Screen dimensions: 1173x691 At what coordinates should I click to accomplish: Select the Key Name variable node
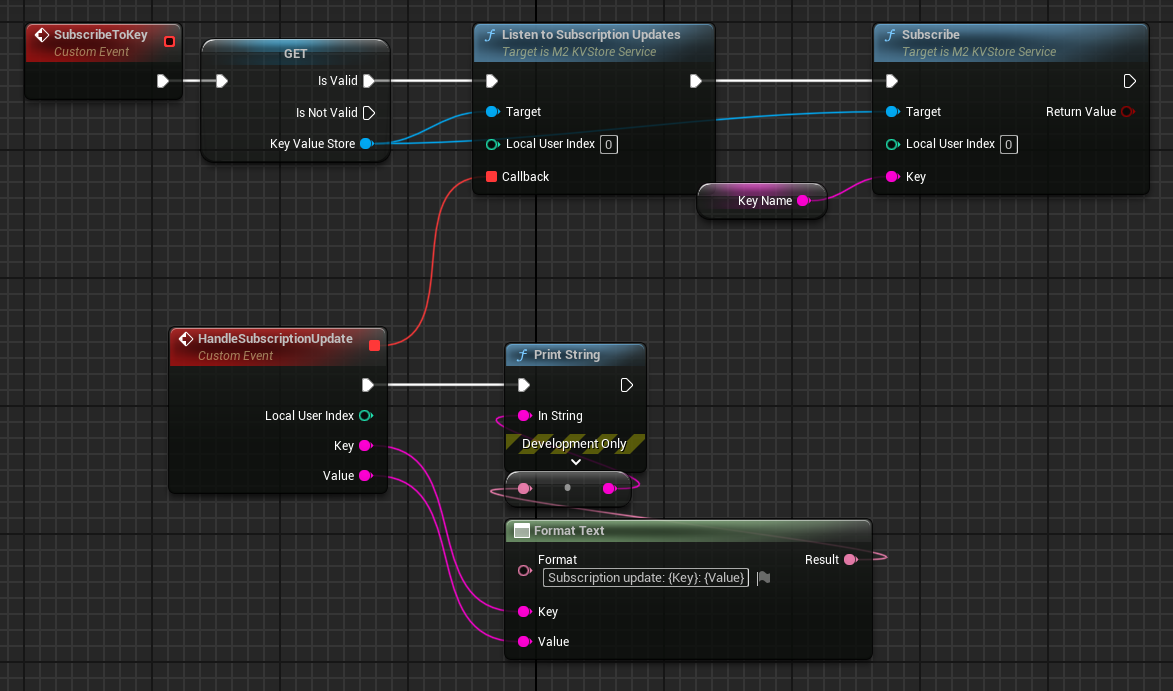click(762, 201)
